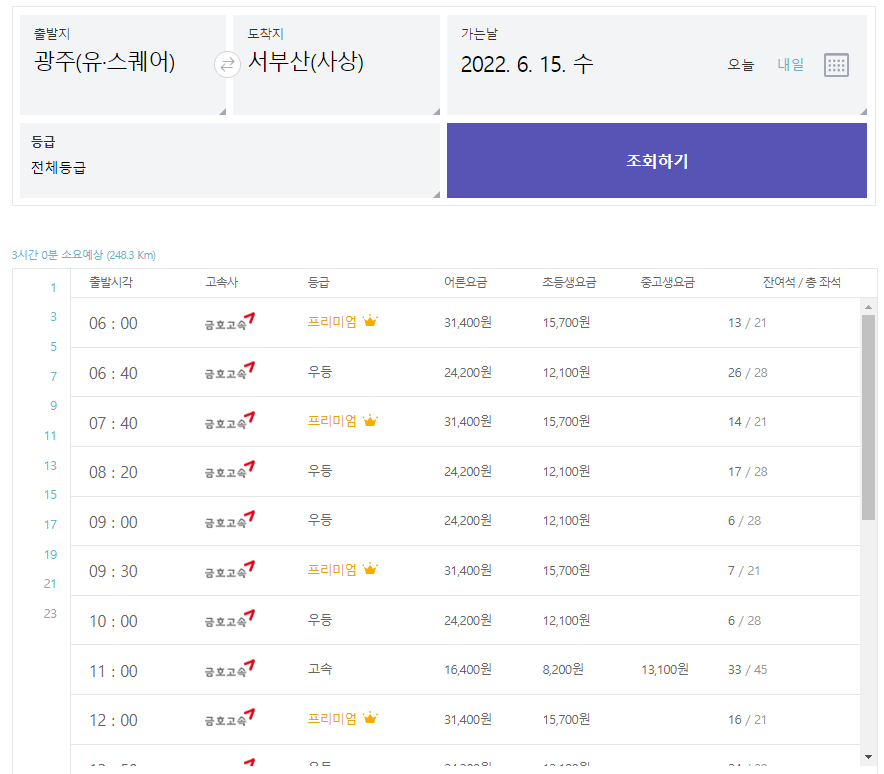Open the calendar date picker icon
This screenshot has width=884, height=774.
click(x=836, y=65)
